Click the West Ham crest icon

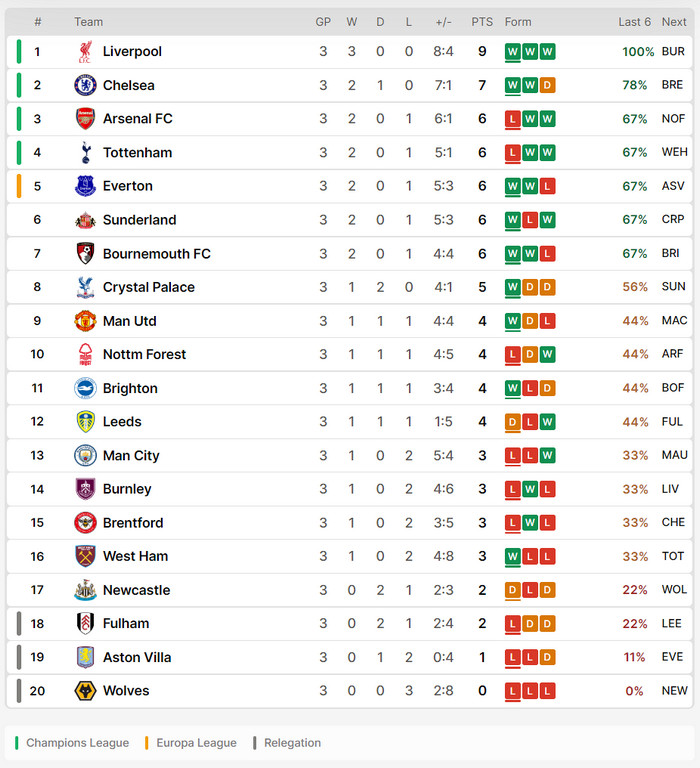tap(85, 556)
